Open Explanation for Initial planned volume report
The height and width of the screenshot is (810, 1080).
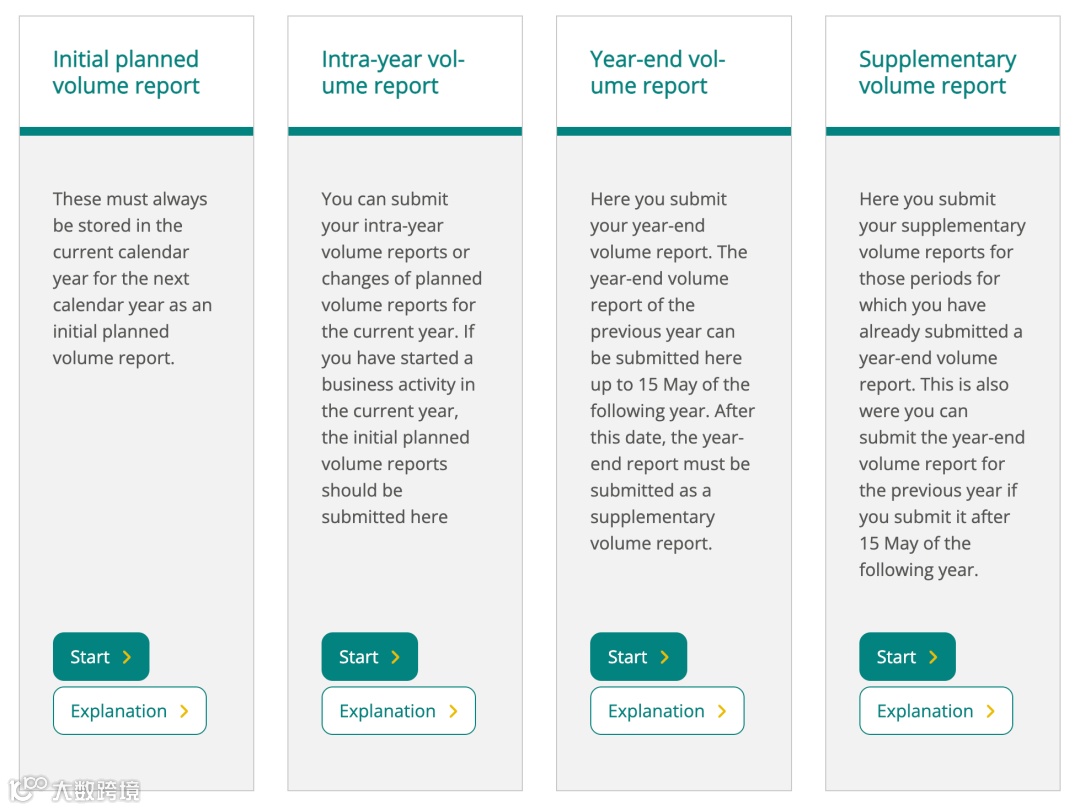coord(129,711)
